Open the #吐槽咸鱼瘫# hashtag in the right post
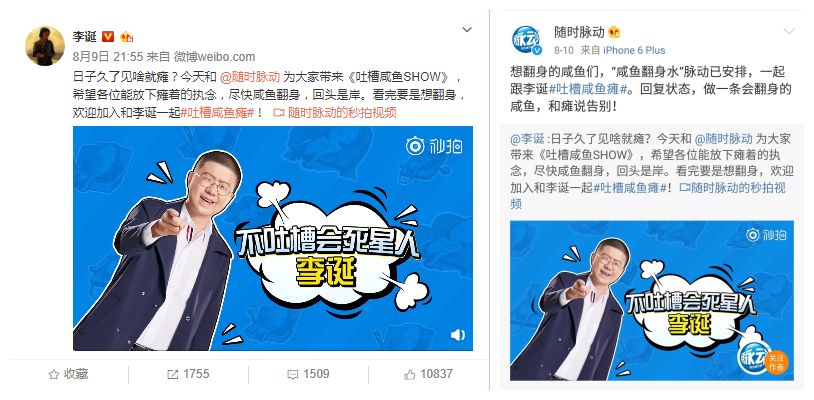 591,88
